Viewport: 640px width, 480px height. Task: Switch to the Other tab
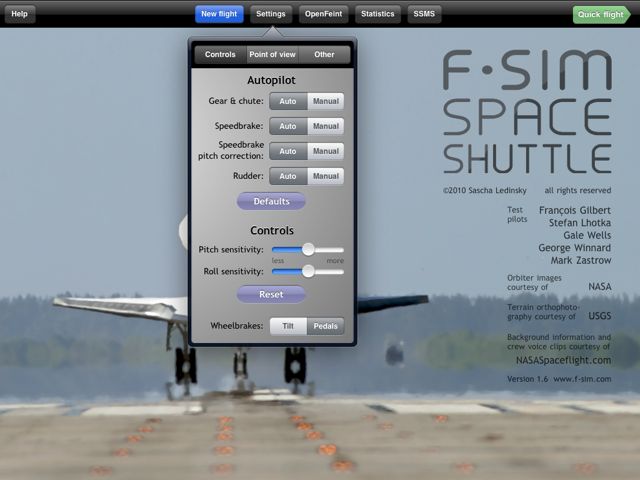pos(324,55)
